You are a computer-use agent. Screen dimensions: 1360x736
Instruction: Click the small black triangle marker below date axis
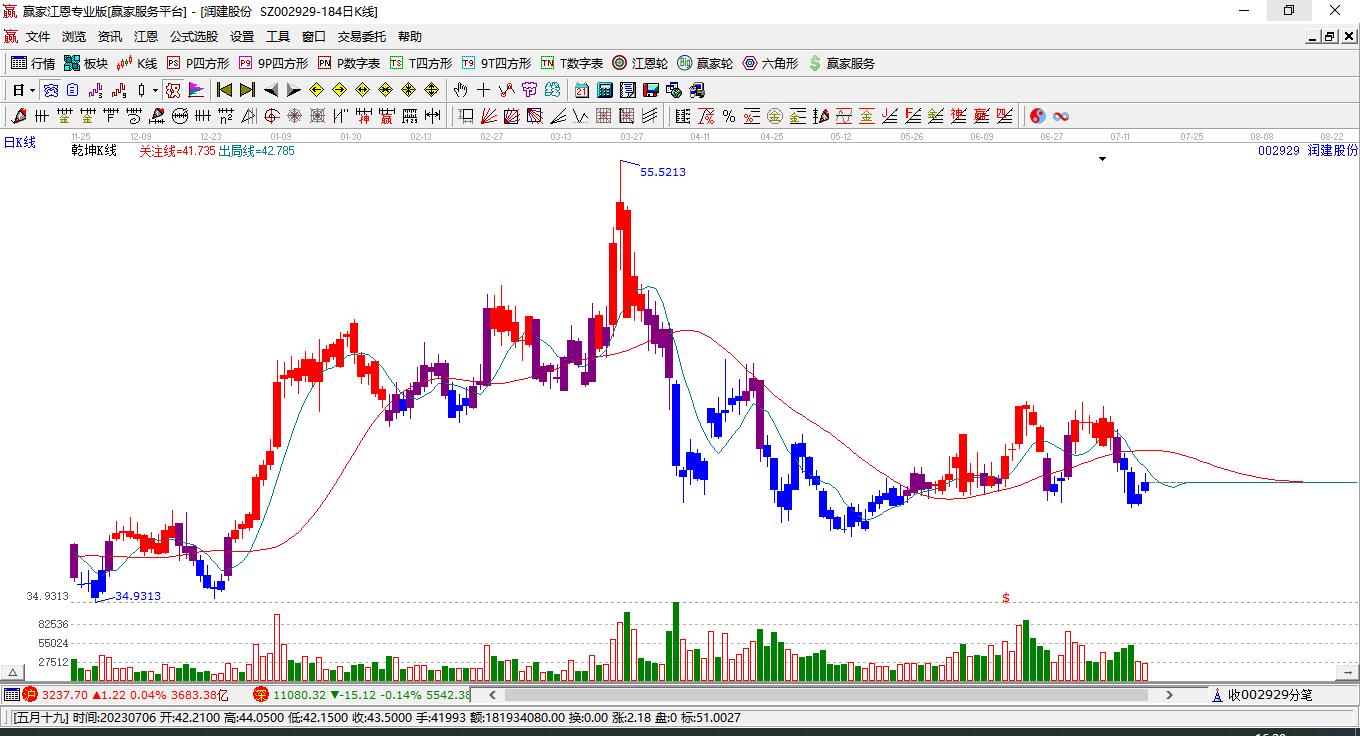pyautogui.click(x=1102, y=159)
